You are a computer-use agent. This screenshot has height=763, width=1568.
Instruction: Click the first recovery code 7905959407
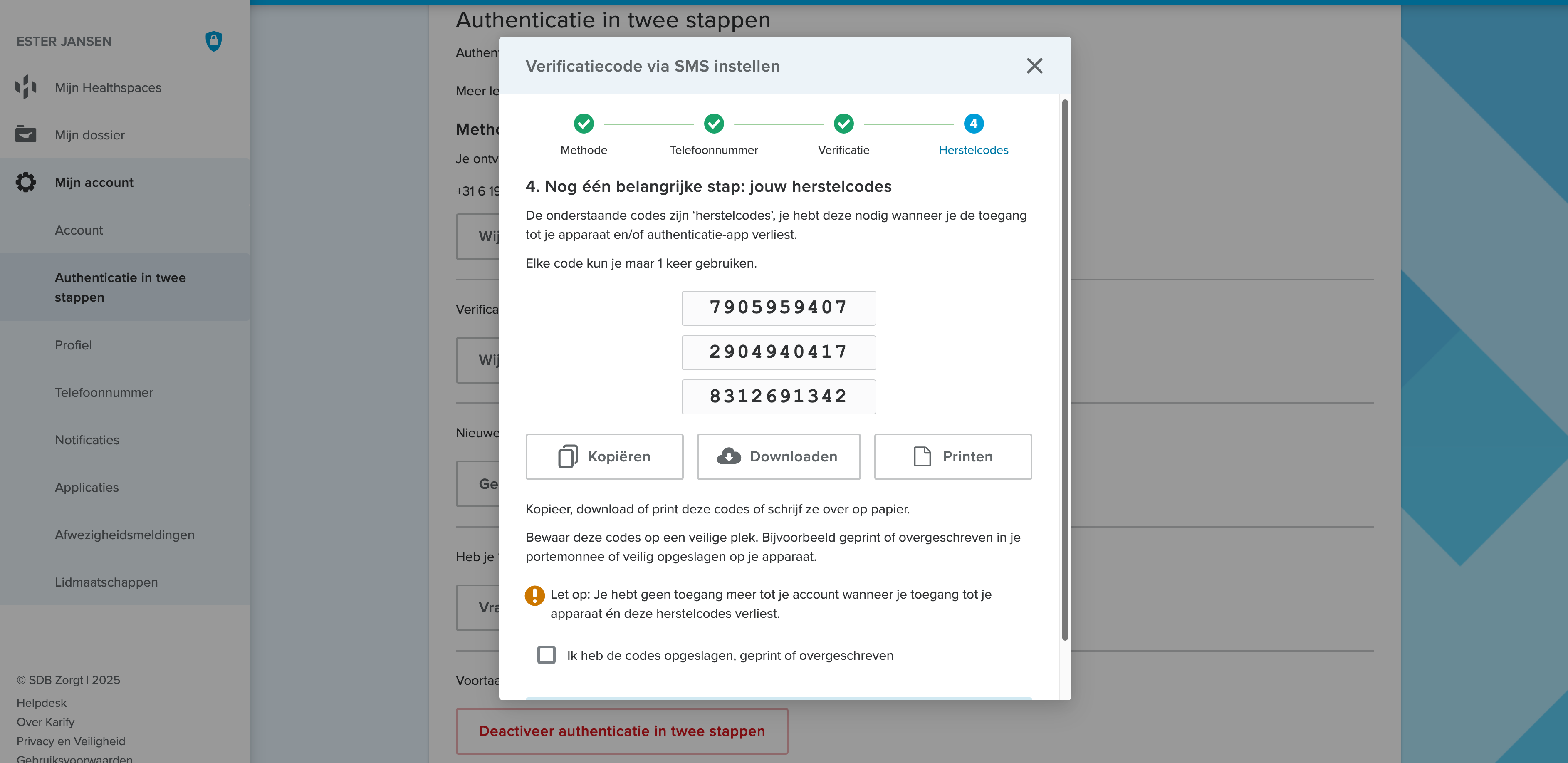pos(779,307)
